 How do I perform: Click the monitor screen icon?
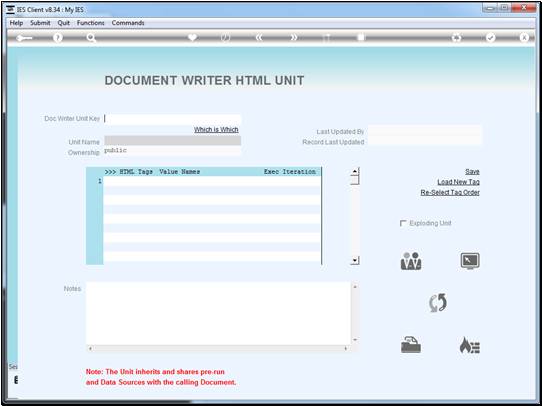470,261
